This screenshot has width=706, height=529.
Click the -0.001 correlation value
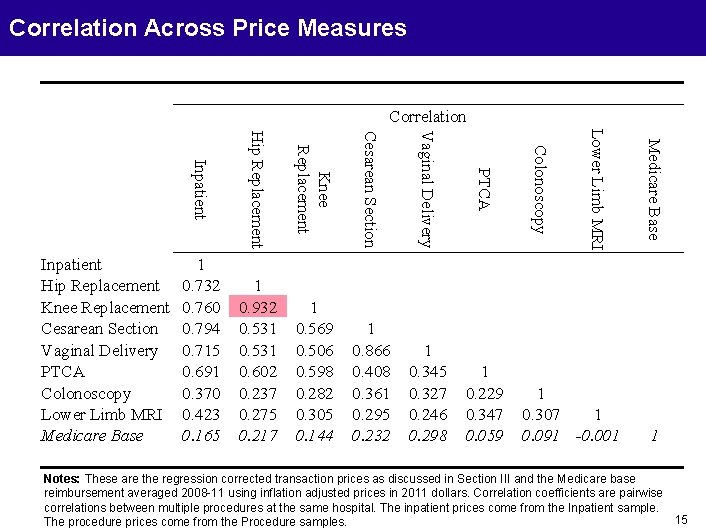(597, 436)
